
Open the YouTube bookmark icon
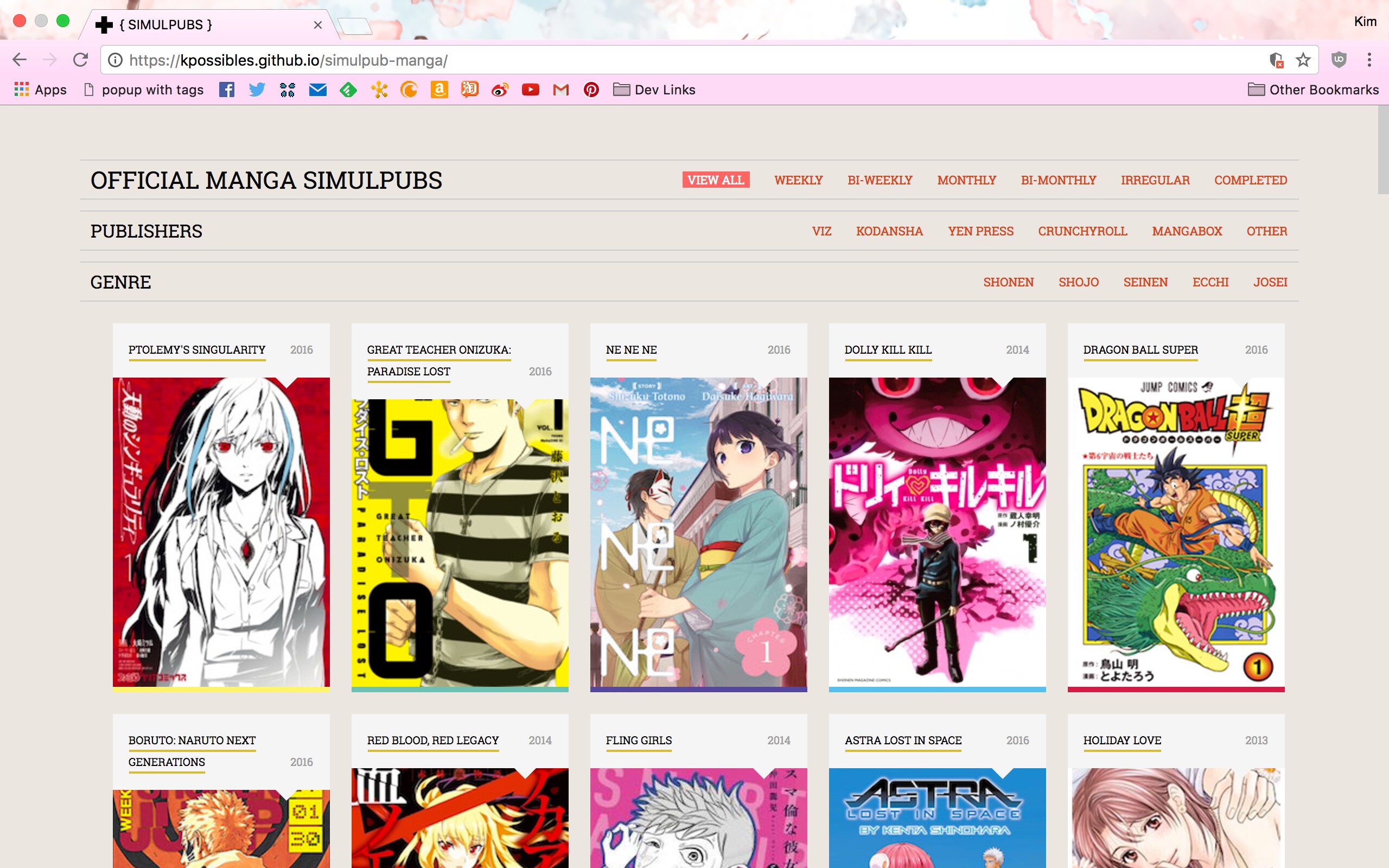530,90
